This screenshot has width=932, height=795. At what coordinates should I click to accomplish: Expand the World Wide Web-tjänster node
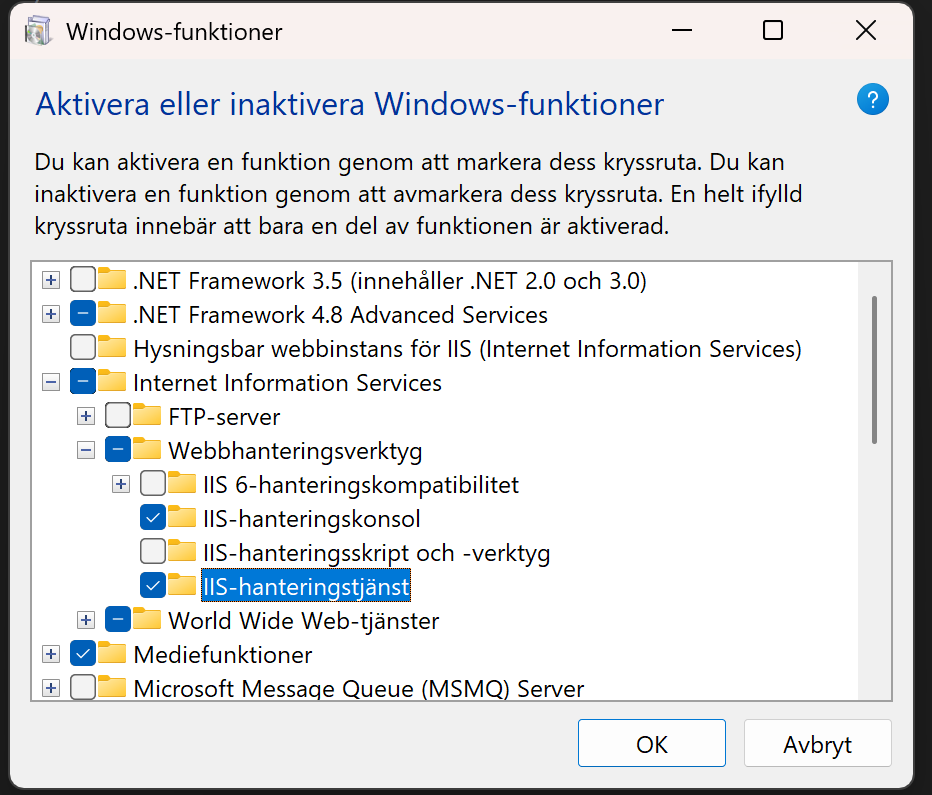[86, 620]
